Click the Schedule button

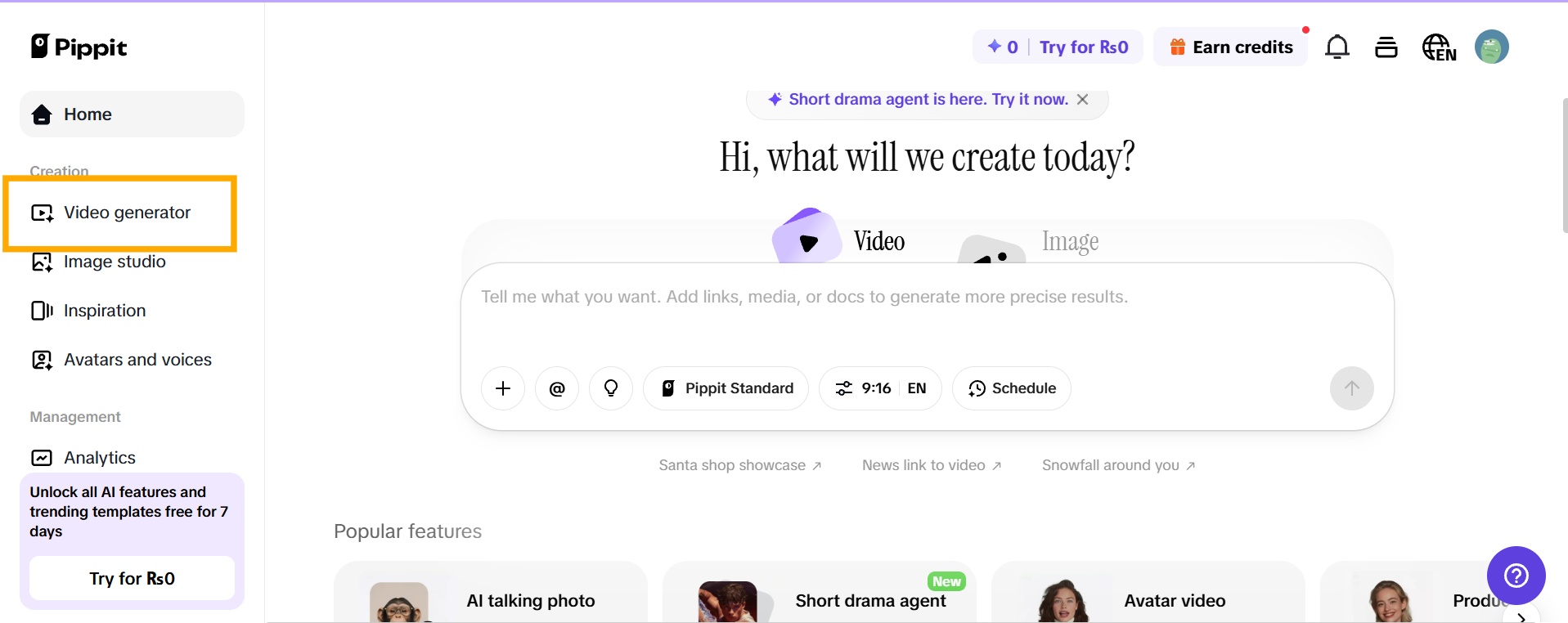pyautogui.click(x=1012, y=388)
